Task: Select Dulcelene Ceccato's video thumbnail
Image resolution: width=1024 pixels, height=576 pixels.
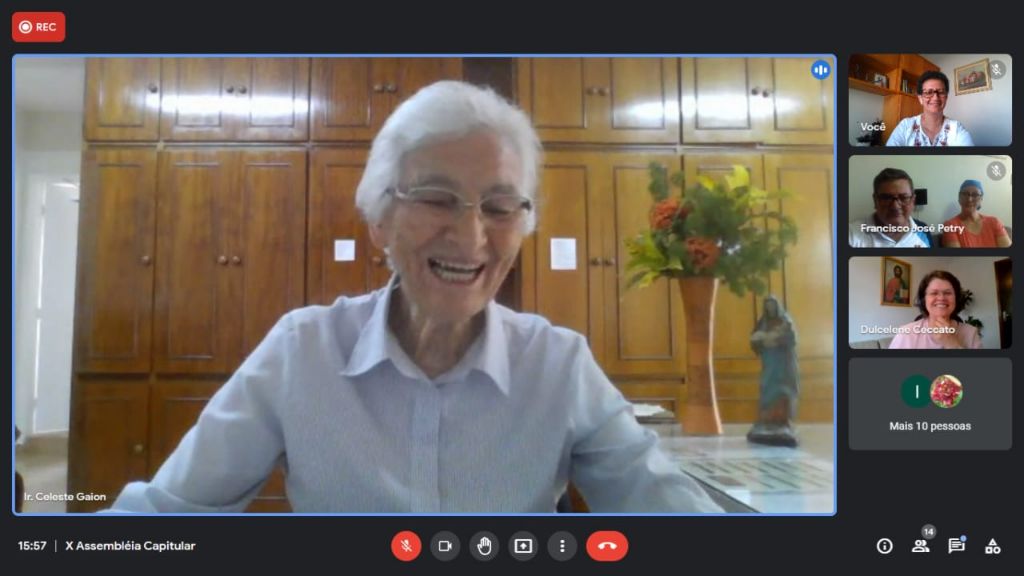Action: pyautogui.click(x=930, y=302)
